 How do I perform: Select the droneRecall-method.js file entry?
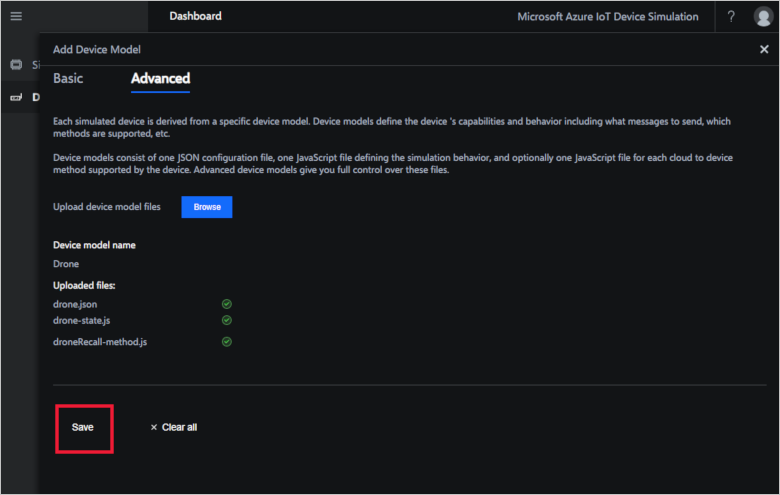pos(100,342)
